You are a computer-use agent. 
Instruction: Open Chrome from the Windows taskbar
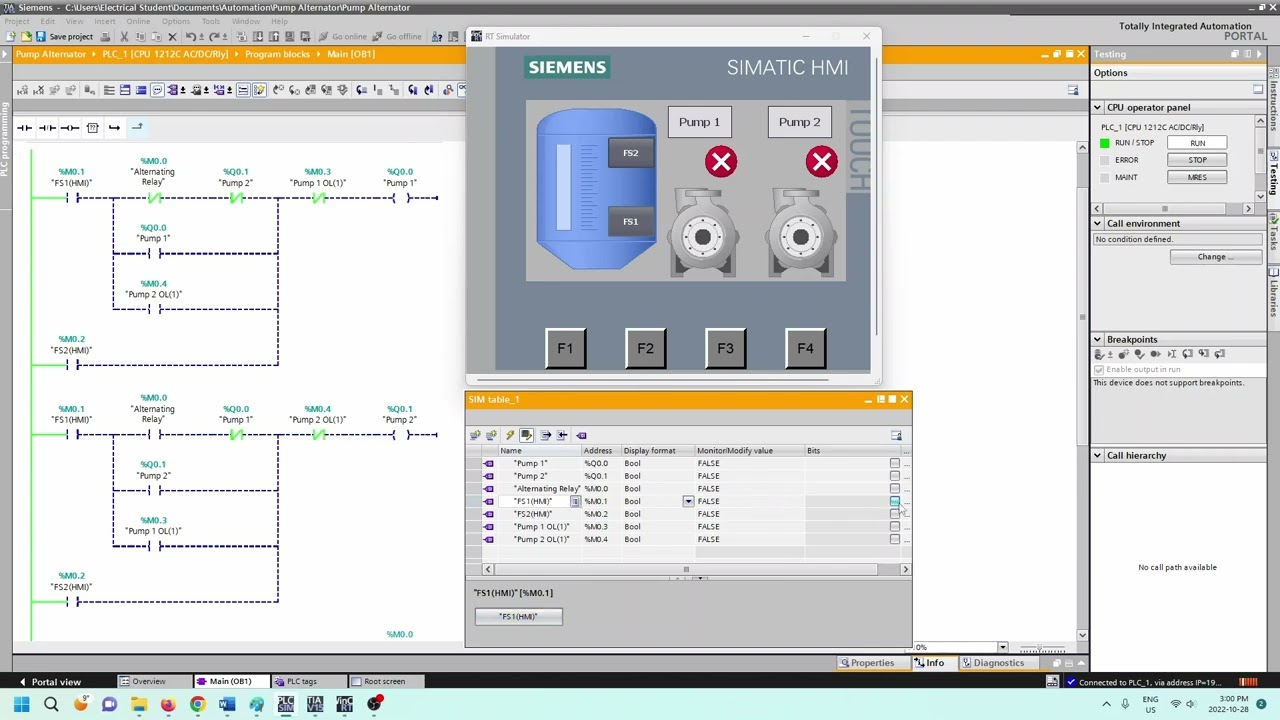point(197,704)
